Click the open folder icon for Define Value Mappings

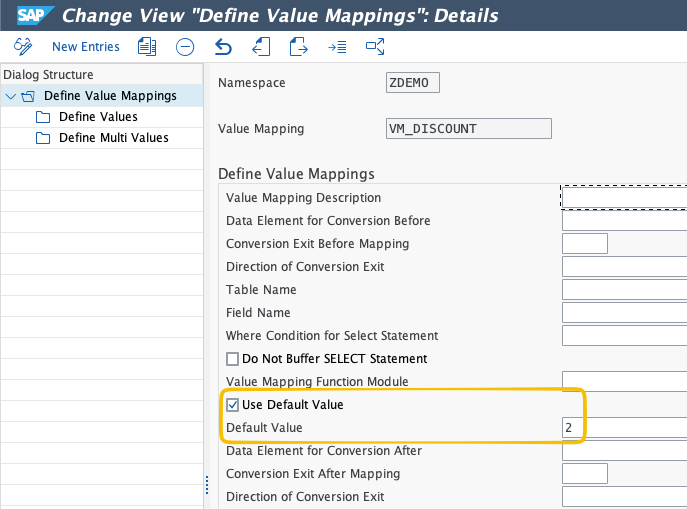pos(28,96)
